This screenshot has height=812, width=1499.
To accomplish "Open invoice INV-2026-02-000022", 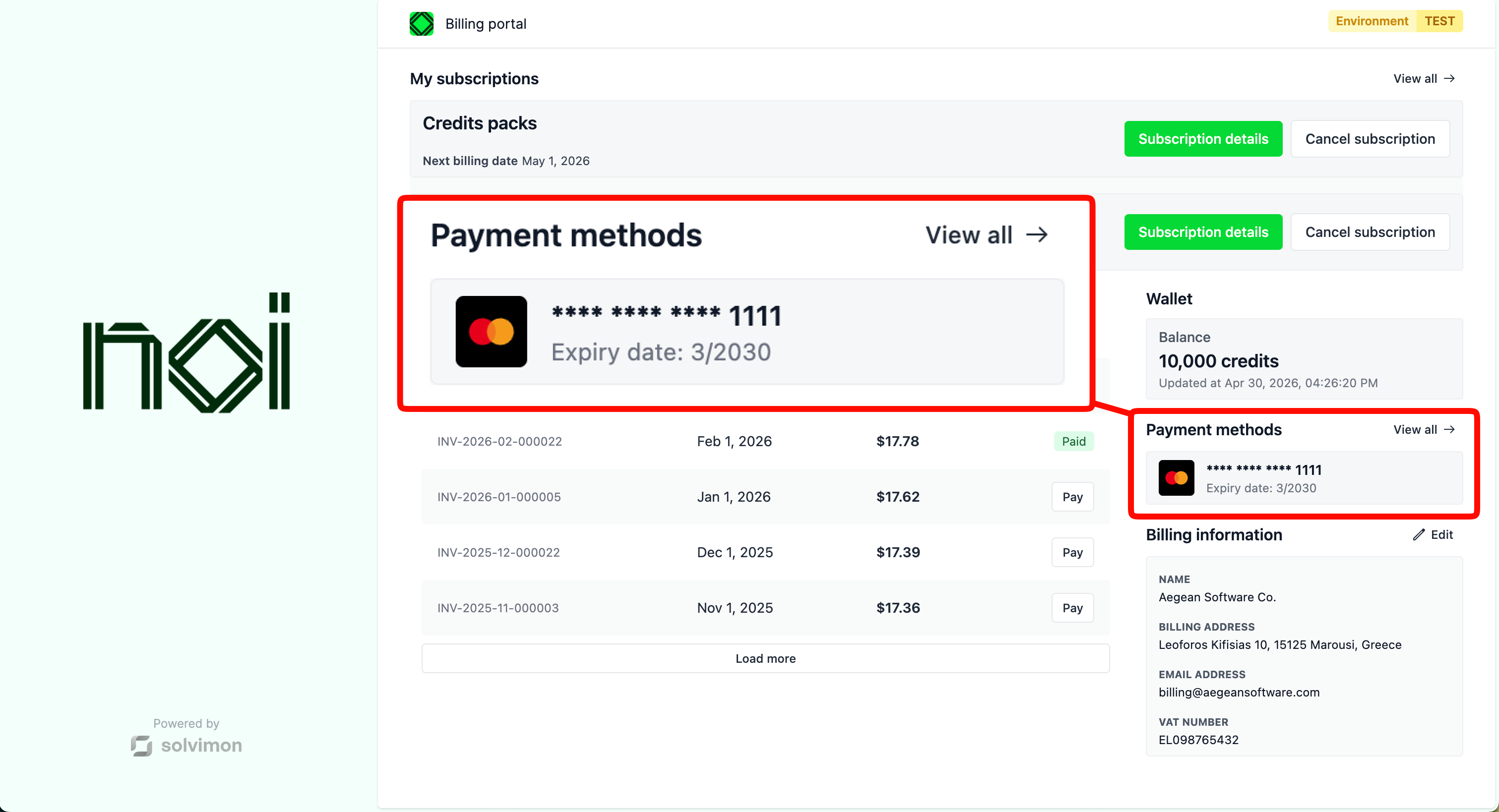I will click(x=500, y=442).
